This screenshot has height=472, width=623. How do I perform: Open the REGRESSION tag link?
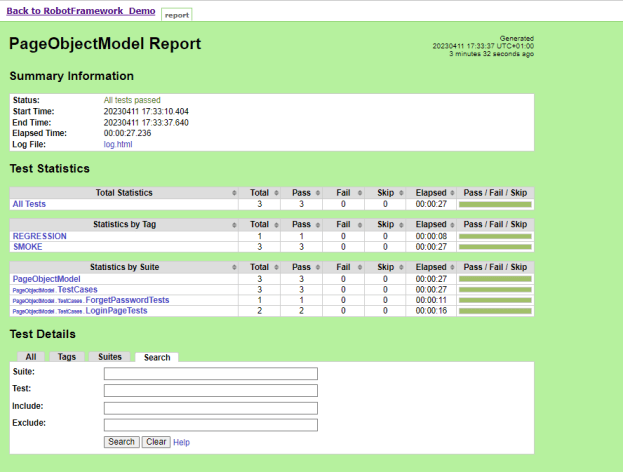pos(39,236)
